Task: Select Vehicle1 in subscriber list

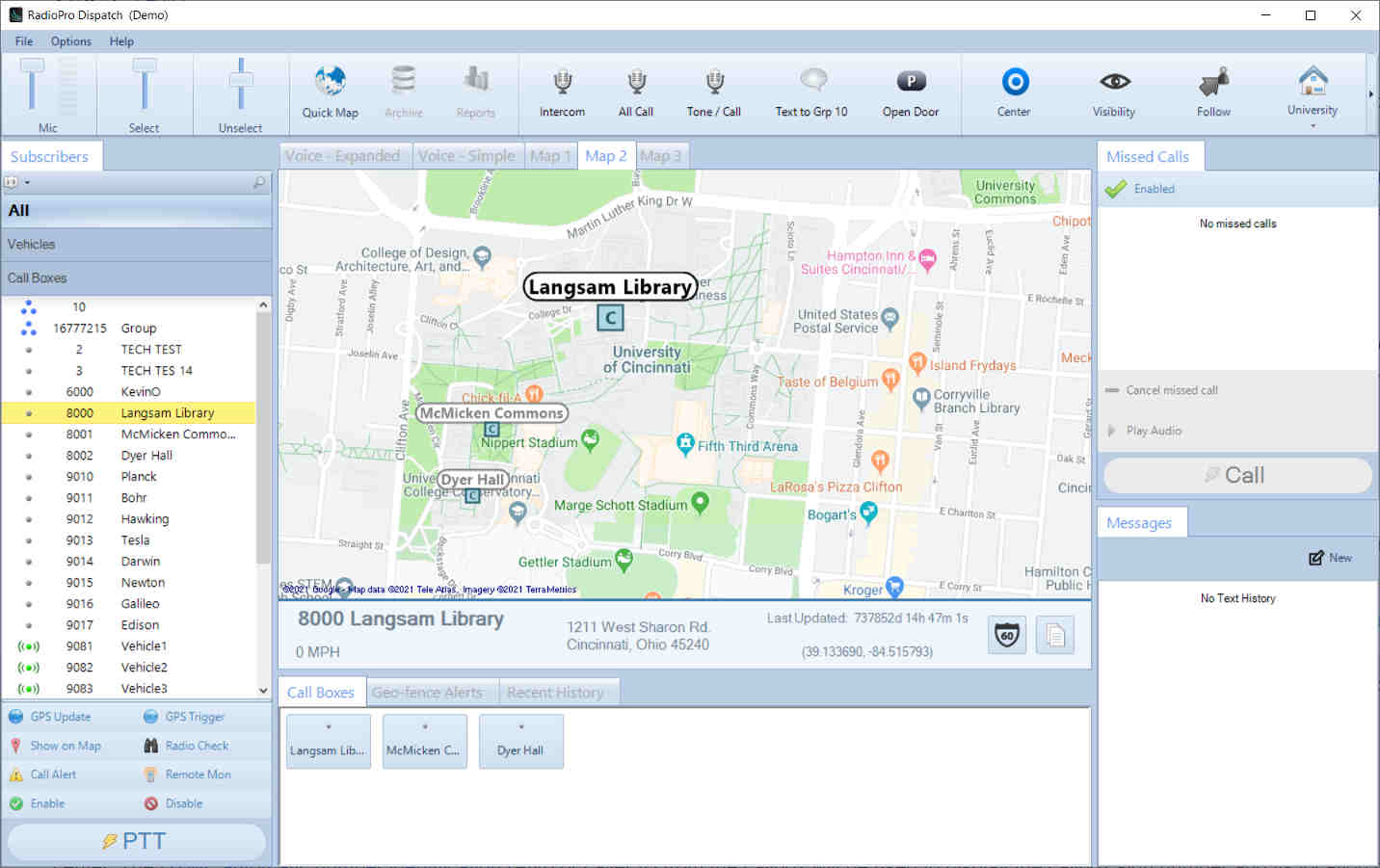Action: (x=129, y=646)
